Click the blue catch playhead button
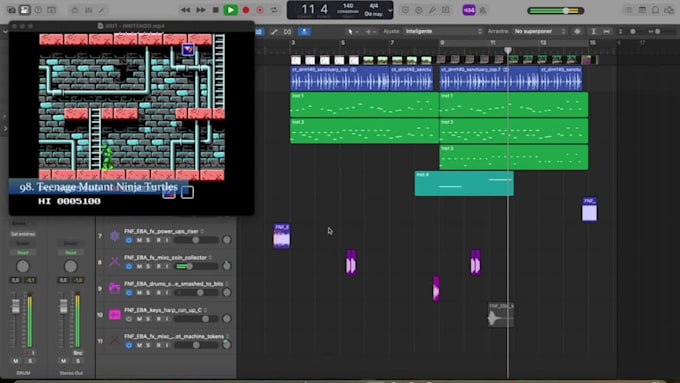The width and height of the screenshot is (680, 383). [x=304, y=31]
